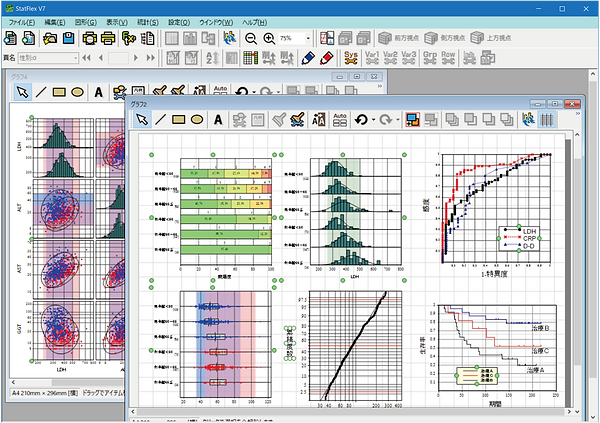
Task: Click the open folder icon in main toolbar
Action: [x=50, y=38]
